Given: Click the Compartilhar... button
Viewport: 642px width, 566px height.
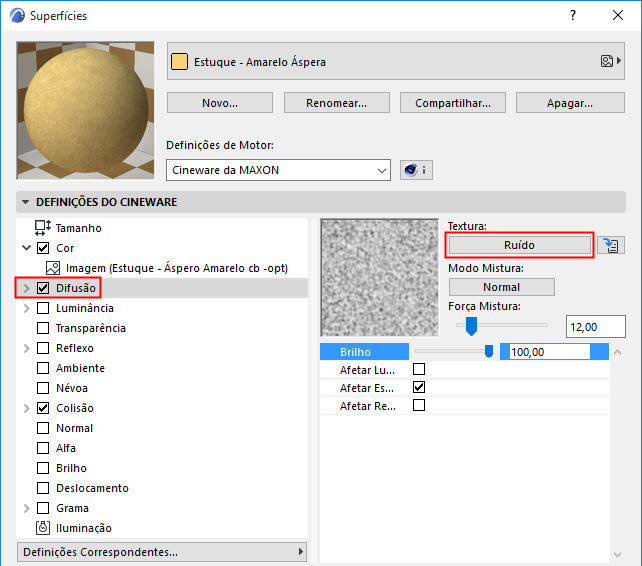Looking at the screenshot, I should (453, 102).
